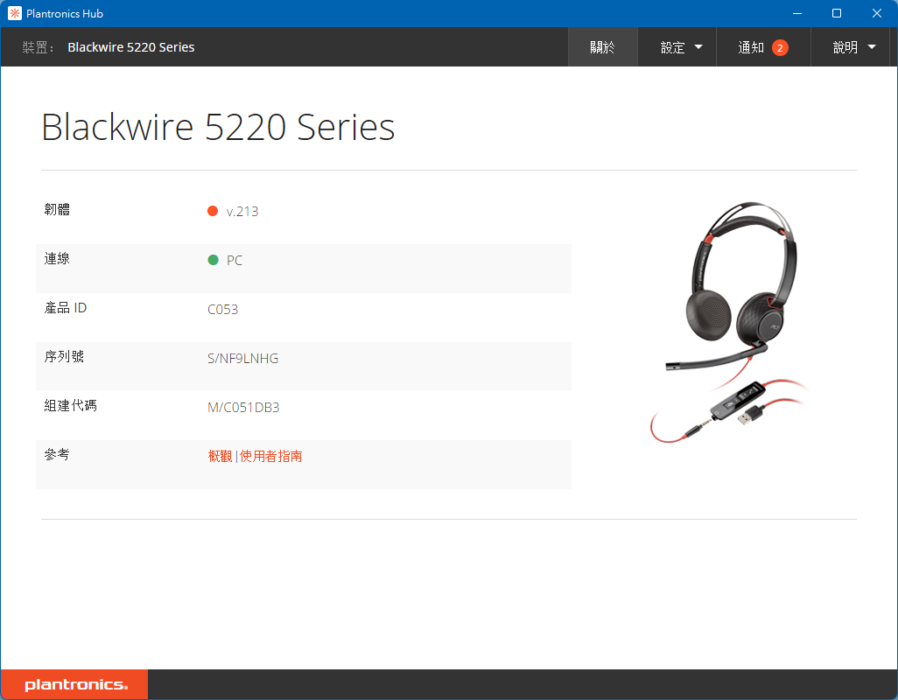Expand the 設定 dropdown menu

coord(680,47)
